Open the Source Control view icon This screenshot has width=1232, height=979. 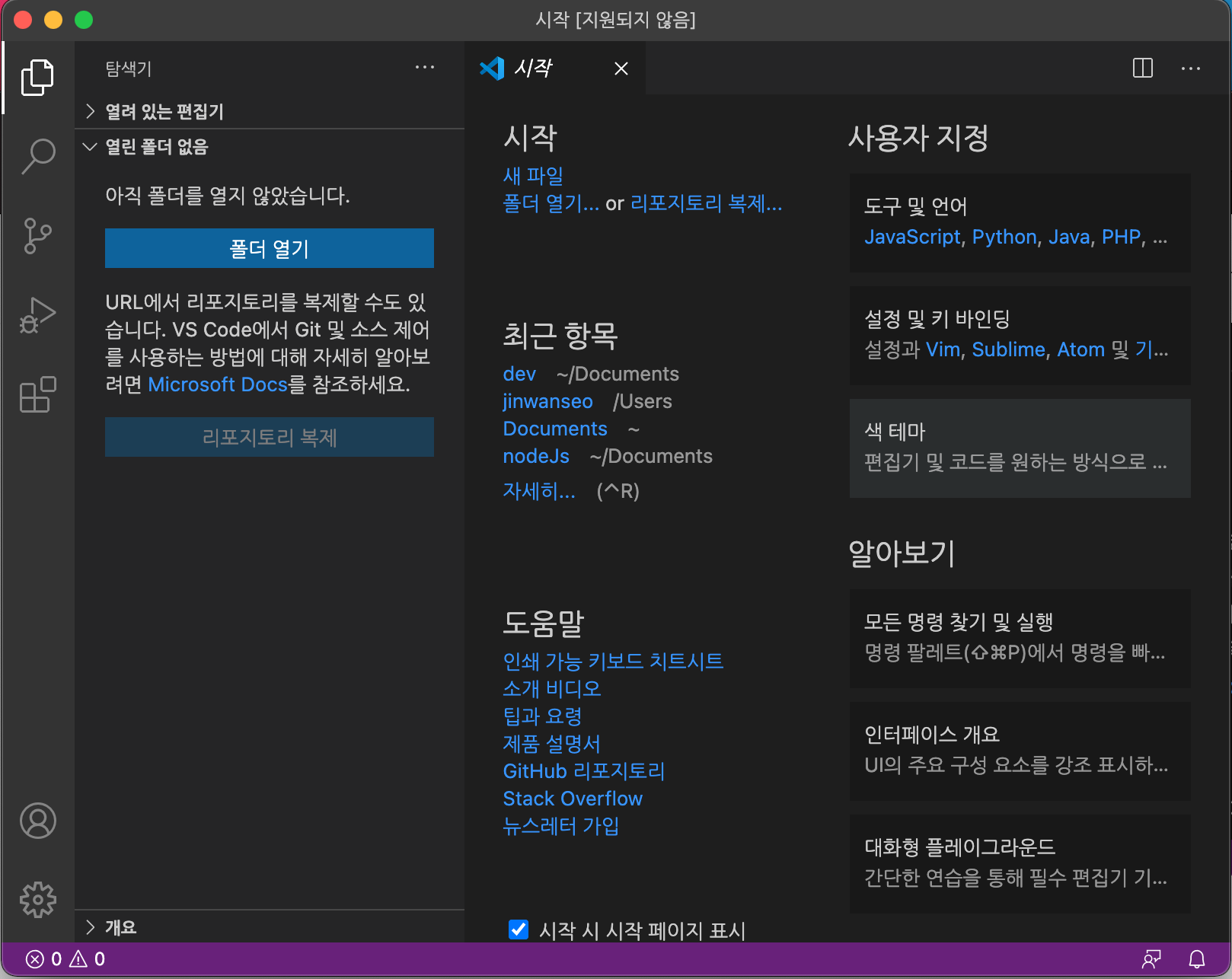tap(37, 236)
